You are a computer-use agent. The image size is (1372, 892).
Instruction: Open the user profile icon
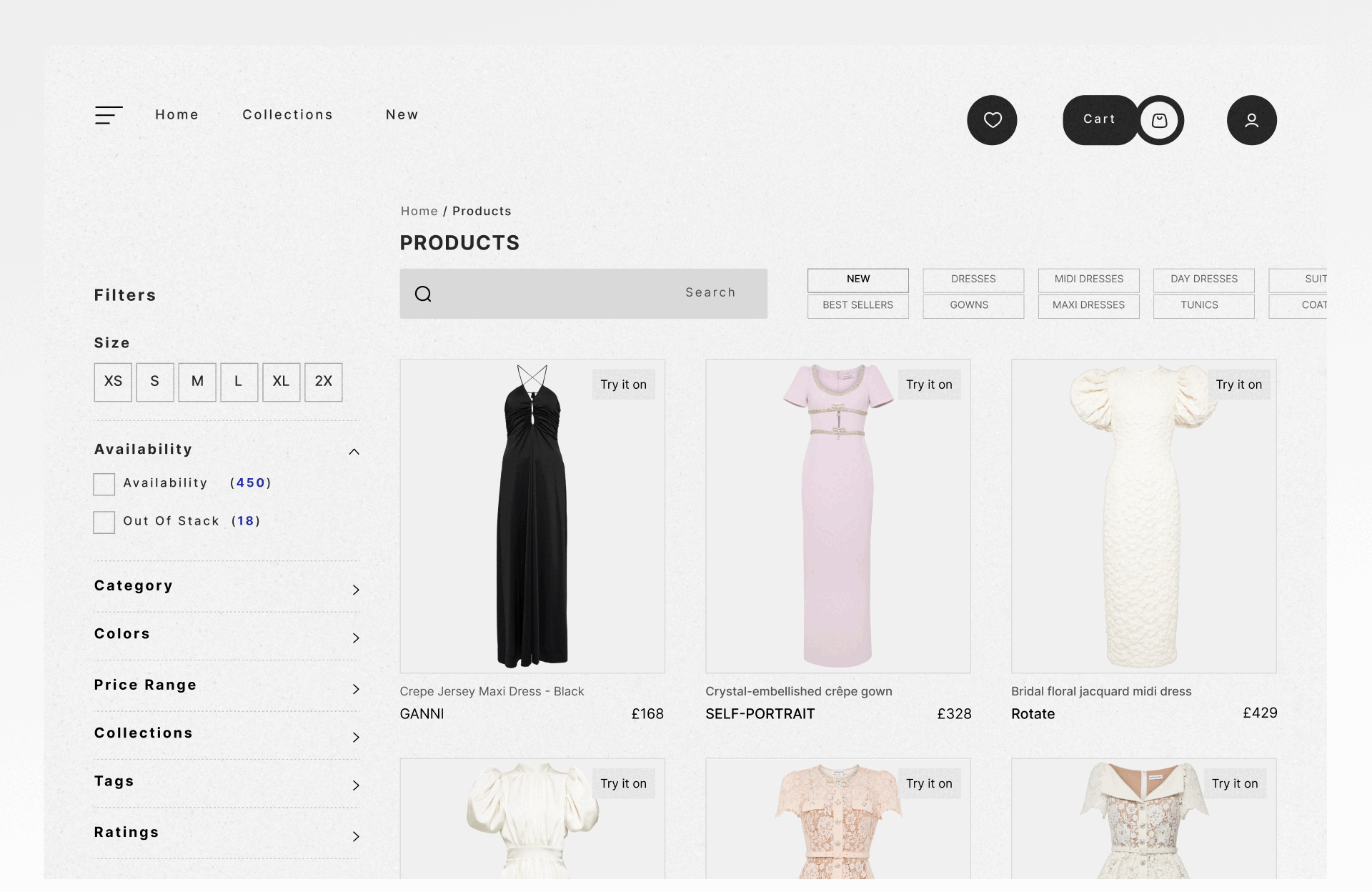[x=1251, y=120]
